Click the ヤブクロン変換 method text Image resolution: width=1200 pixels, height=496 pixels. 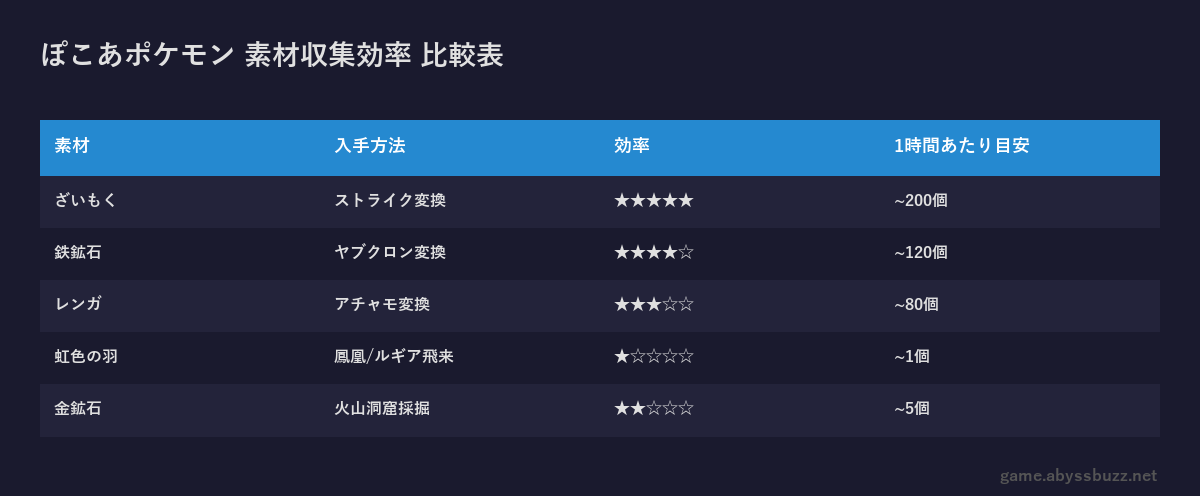(x=390, y=252)
